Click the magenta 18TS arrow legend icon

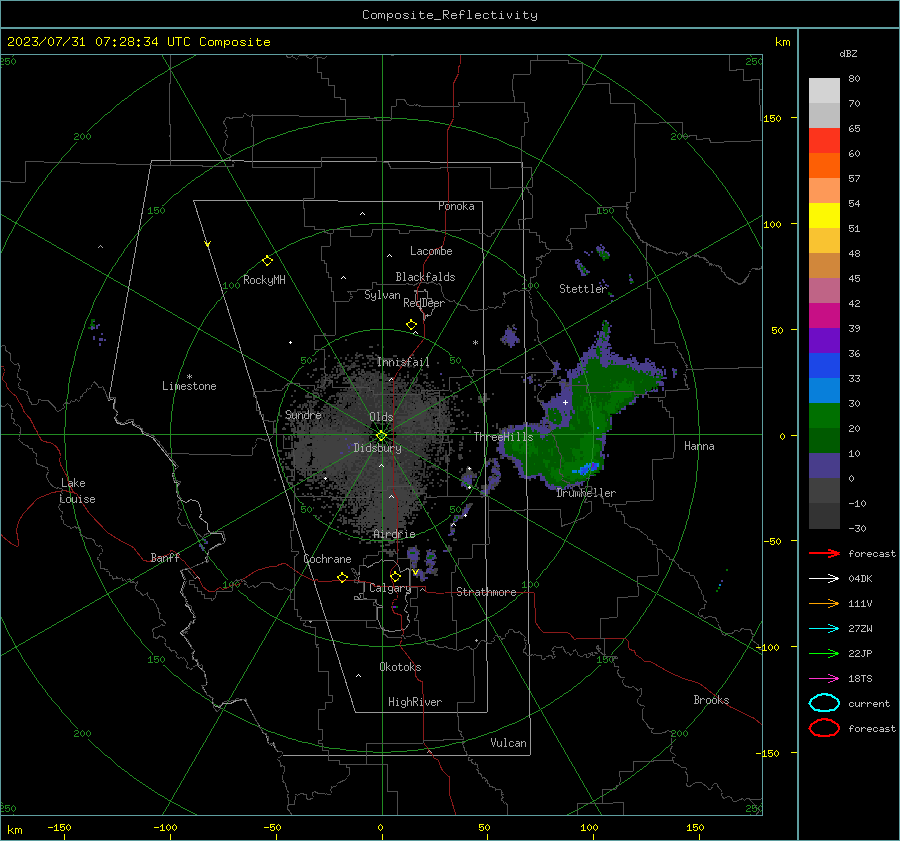pos(824,679)
